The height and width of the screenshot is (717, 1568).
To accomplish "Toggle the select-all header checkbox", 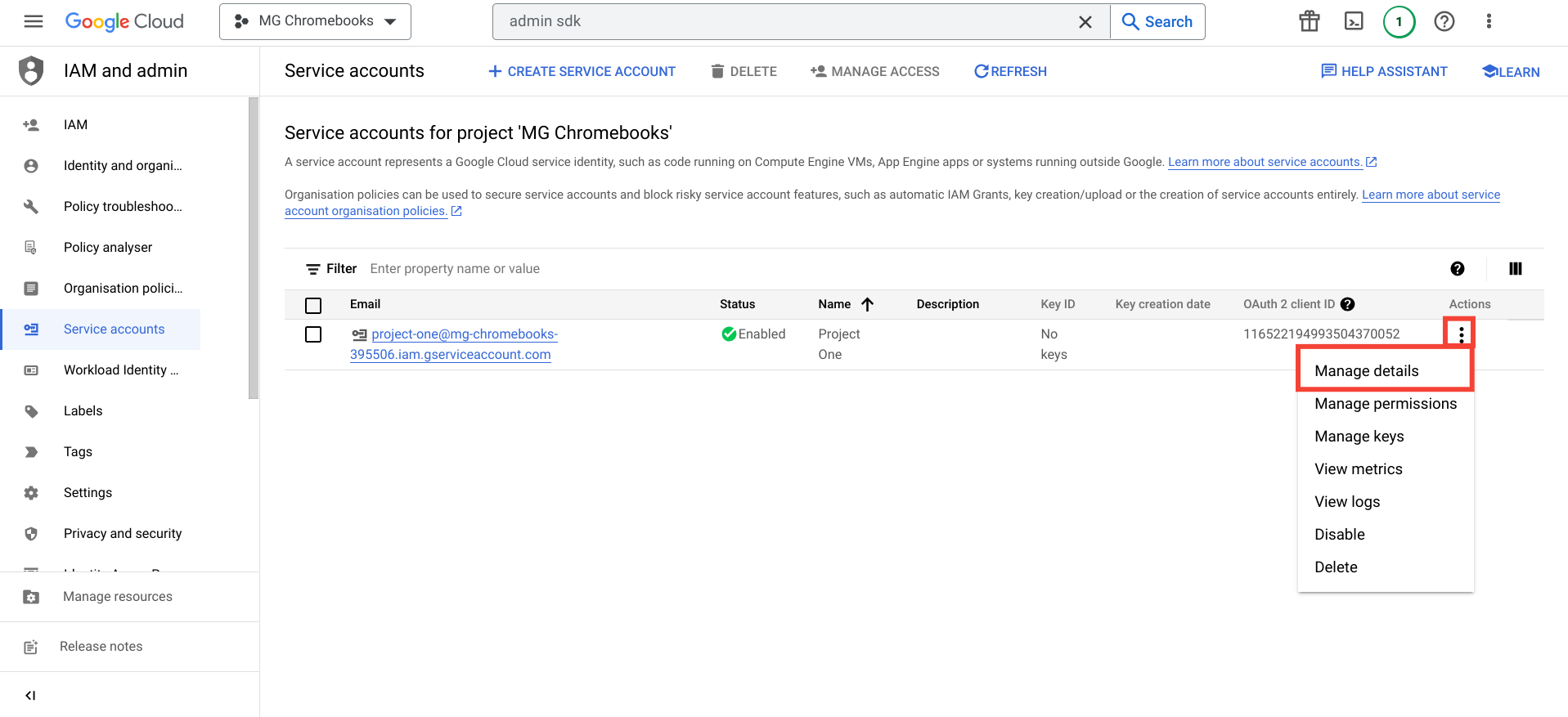I will (x=313, y=306).
